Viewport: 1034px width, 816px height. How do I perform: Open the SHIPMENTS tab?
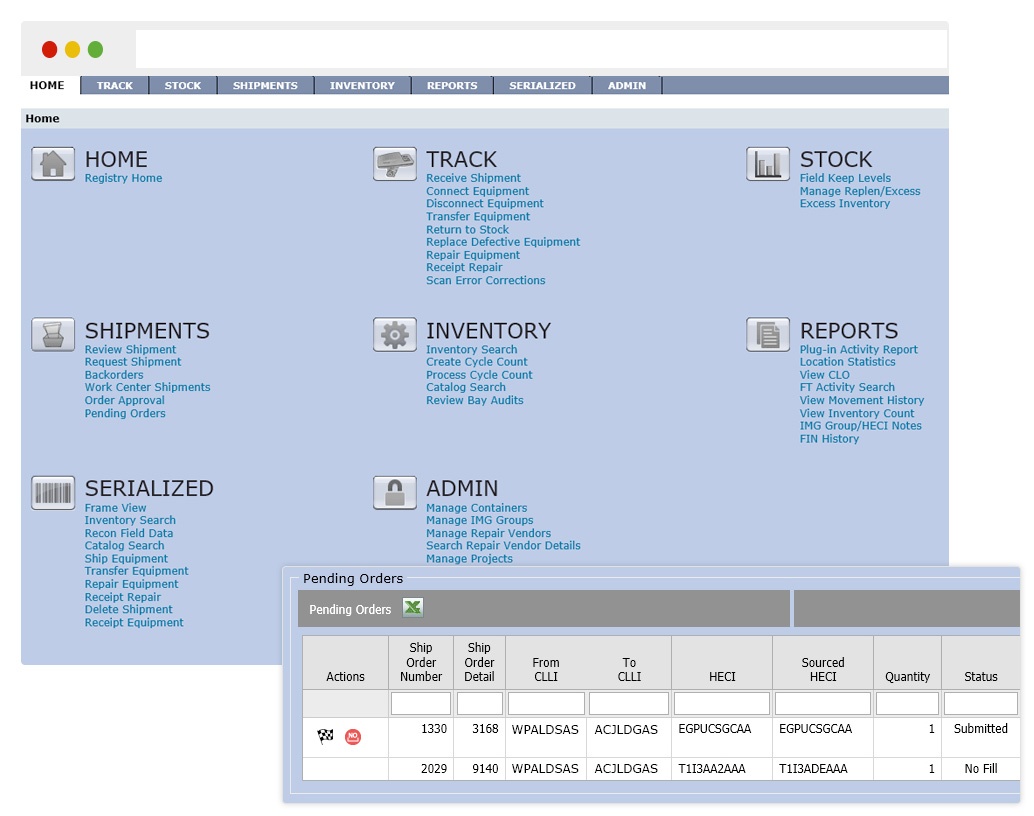point(265,85)
